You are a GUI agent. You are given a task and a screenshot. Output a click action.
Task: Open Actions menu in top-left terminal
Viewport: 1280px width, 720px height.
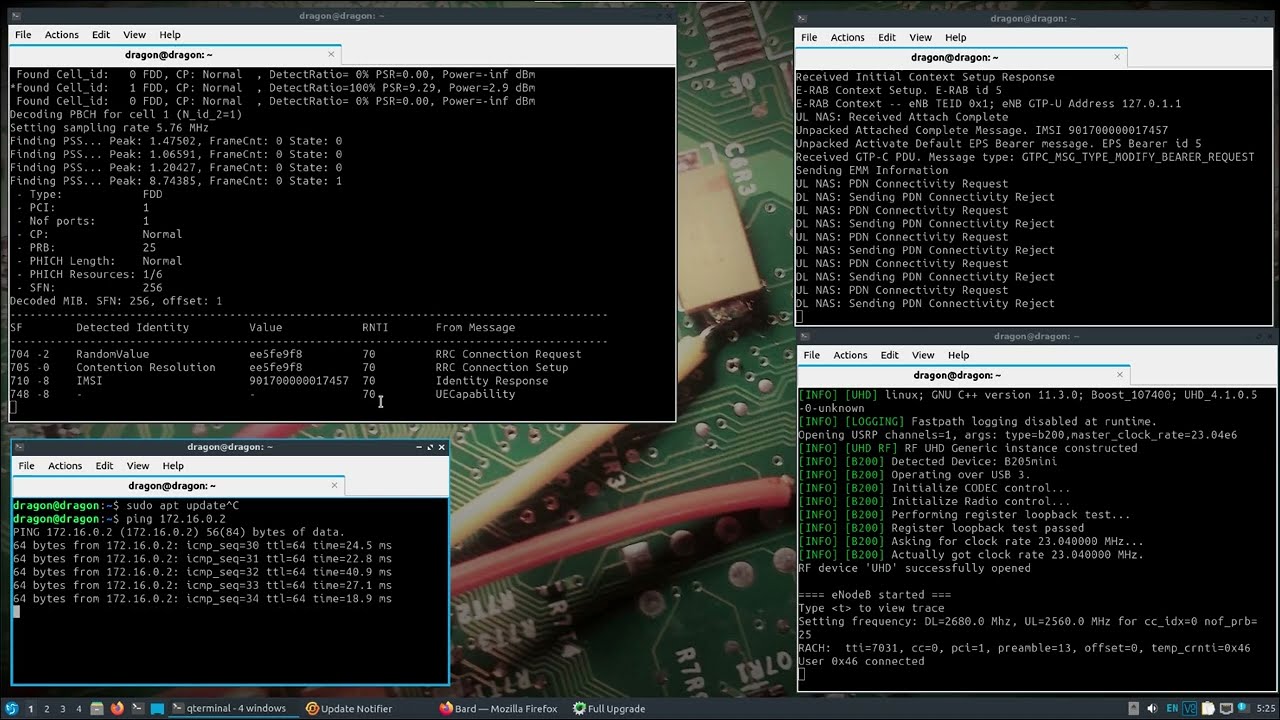coord(62,35)
